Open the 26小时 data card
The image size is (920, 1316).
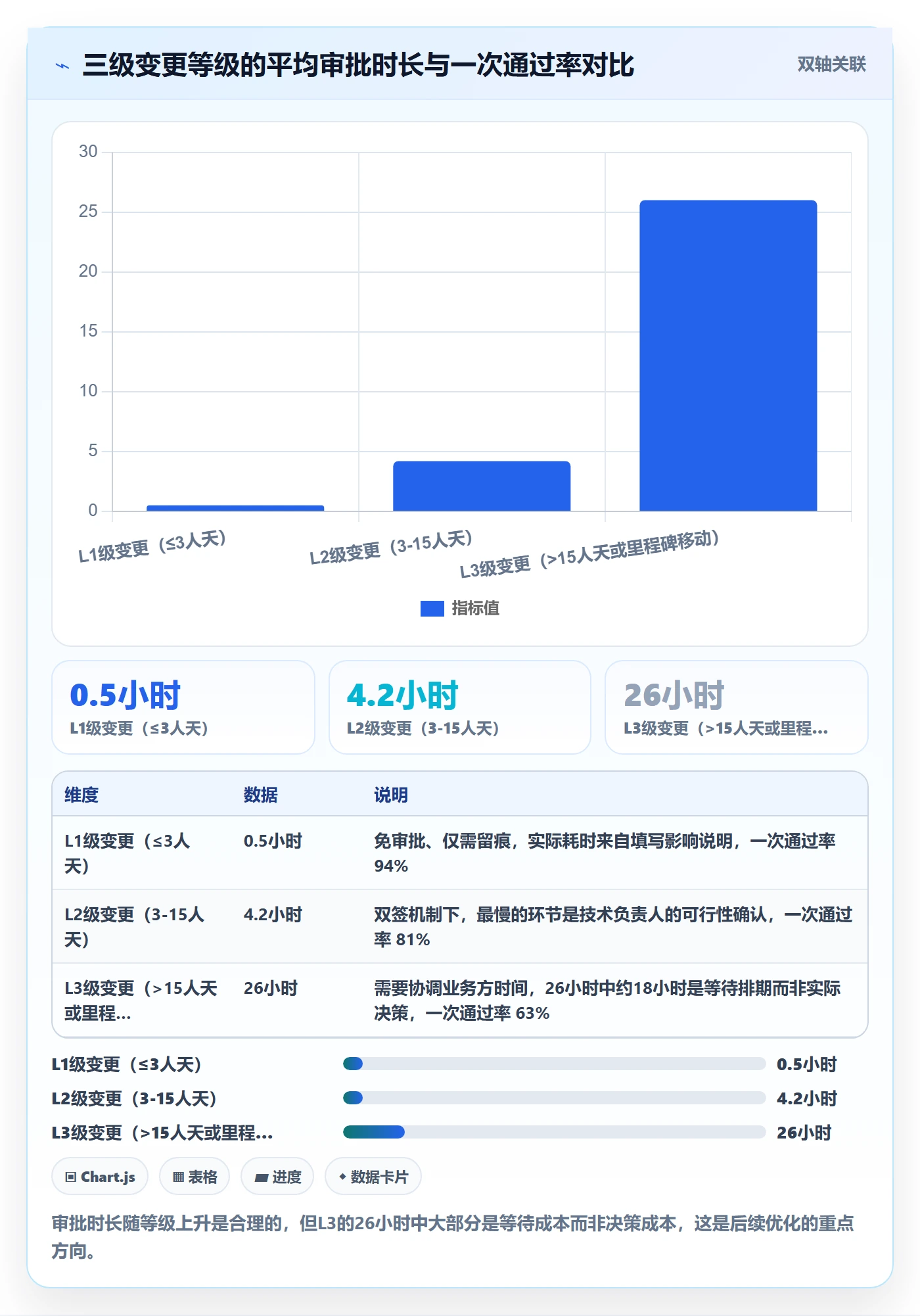click(x=736, y=707)
